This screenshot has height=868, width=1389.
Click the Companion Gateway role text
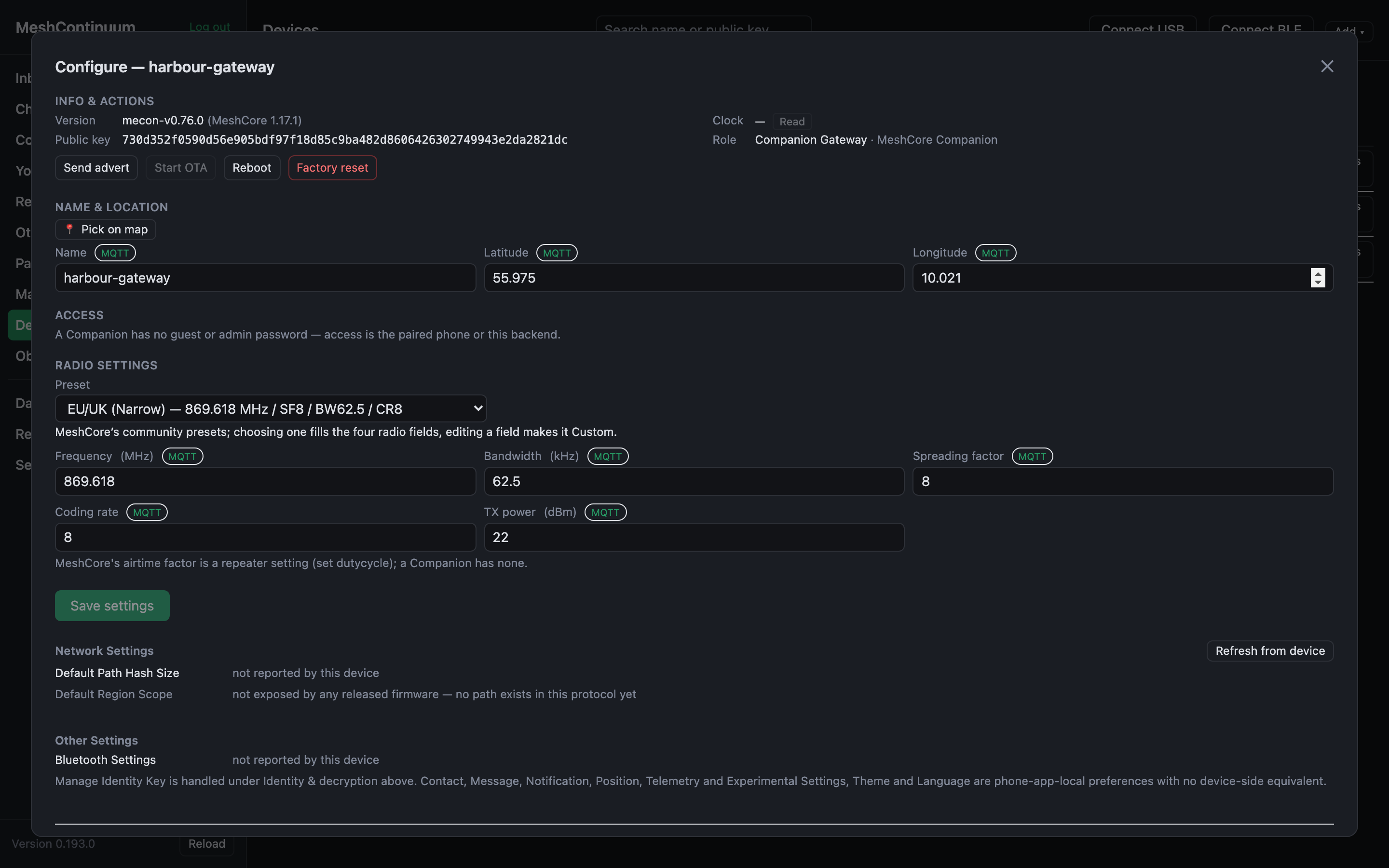(x=810, y=140)
